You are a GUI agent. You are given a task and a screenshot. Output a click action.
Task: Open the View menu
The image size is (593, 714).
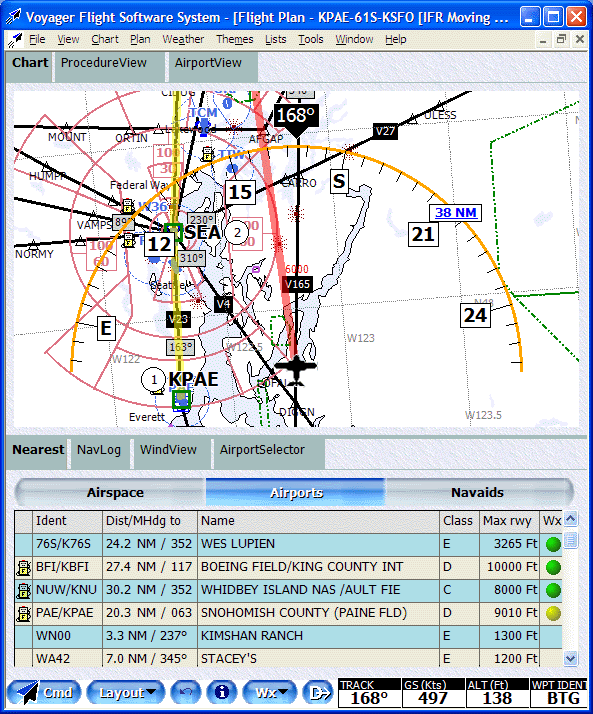[x=68, y=40]
